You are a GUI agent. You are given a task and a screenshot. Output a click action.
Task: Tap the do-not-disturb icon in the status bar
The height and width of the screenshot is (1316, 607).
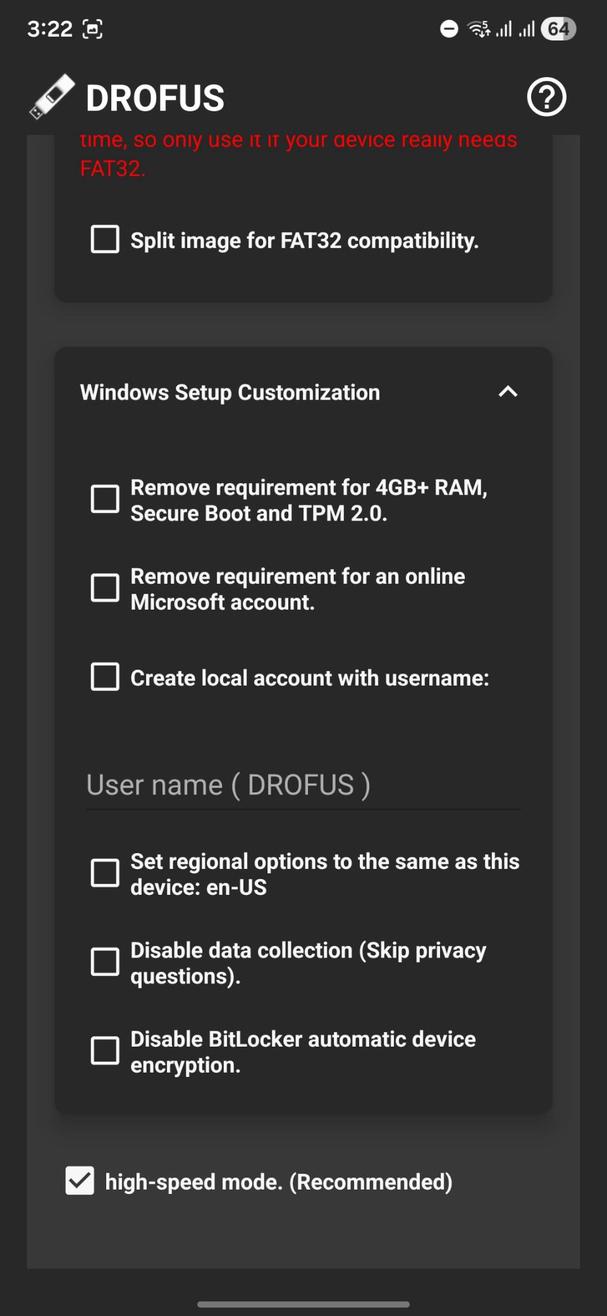(x=446, y=28)
